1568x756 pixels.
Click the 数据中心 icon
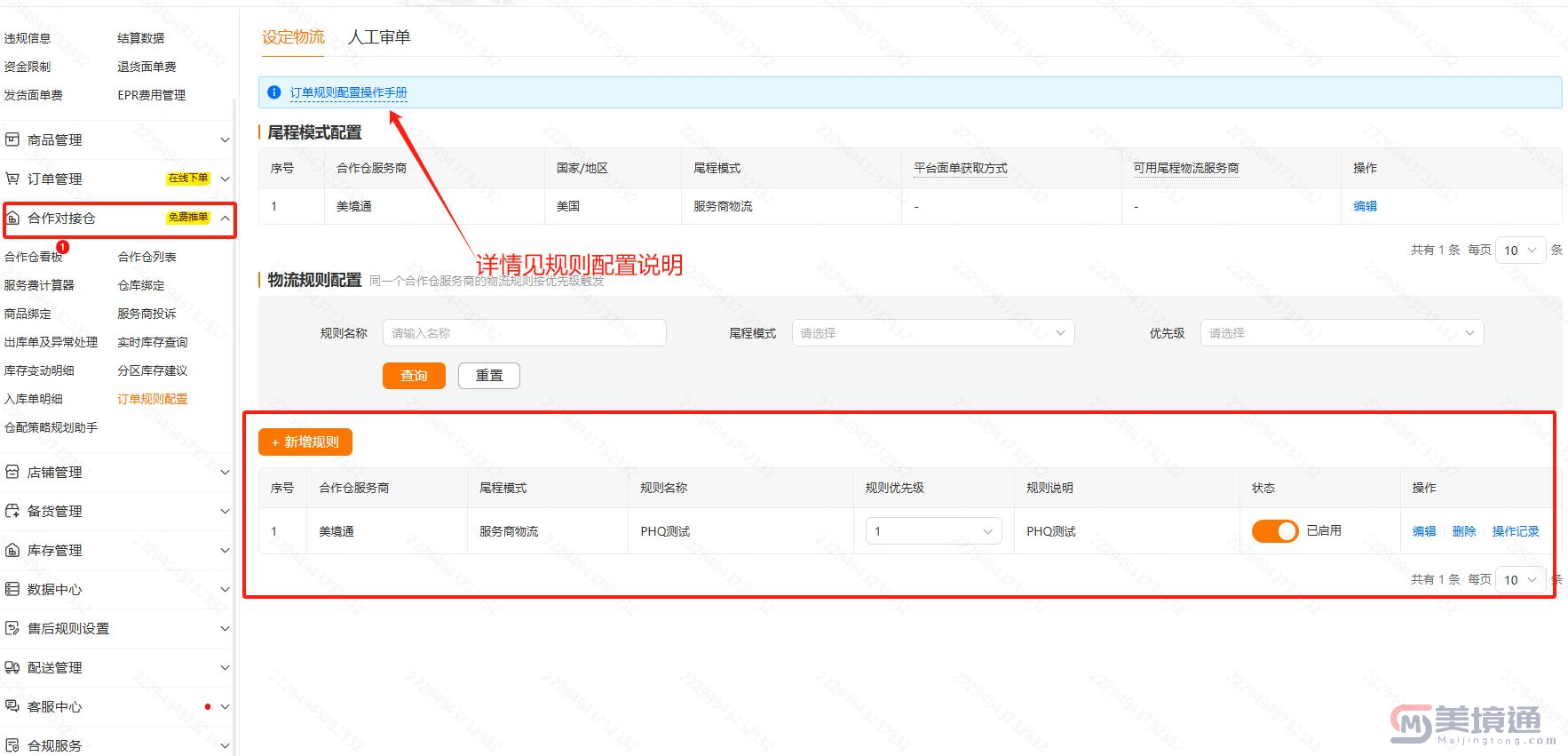point(12,589)
